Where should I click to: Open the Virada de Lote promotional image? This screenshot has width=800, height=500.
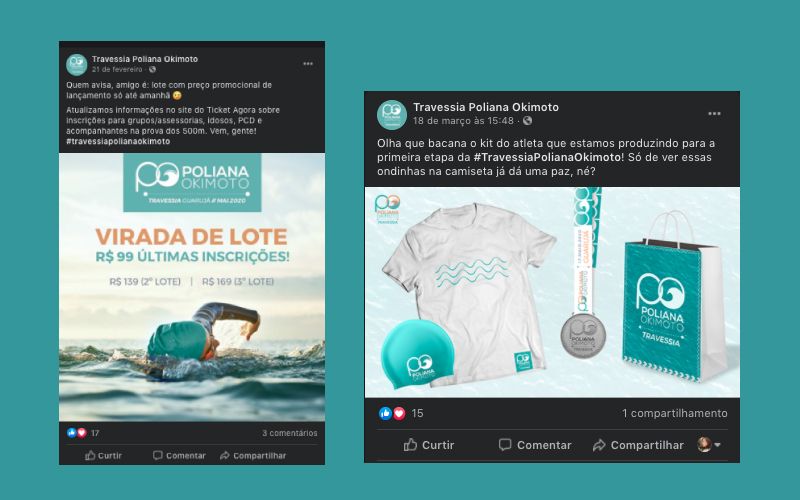[192, 287]
